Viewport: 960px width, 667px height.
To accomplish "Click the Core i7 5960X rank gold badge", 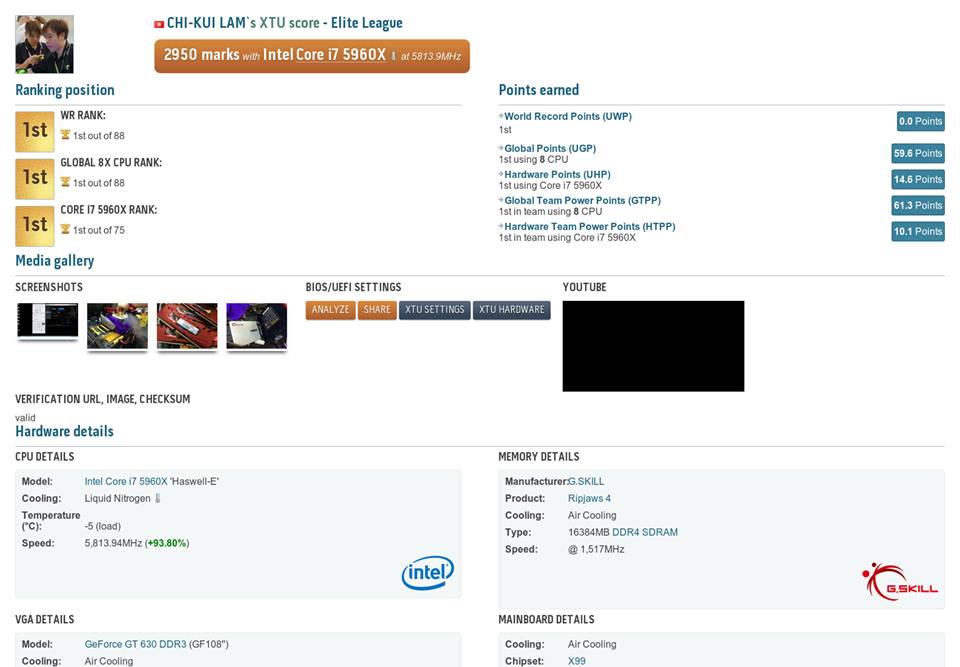I will pyautogui.click(x=35, y=225).
